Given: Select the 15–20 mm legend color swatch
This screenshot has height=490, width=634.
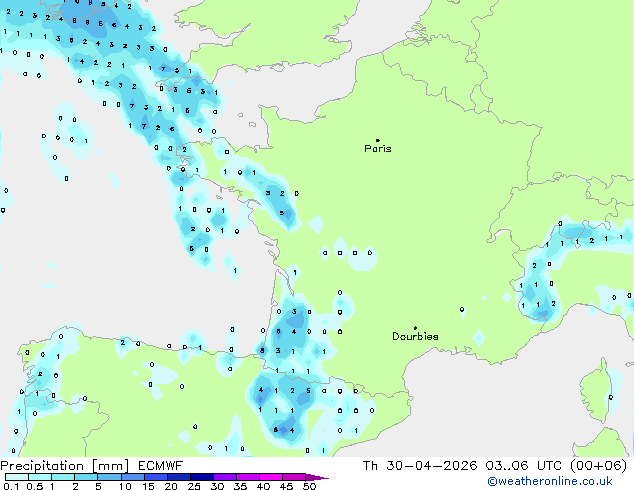Looking at the screenshot, I should [x=155, y=477].
